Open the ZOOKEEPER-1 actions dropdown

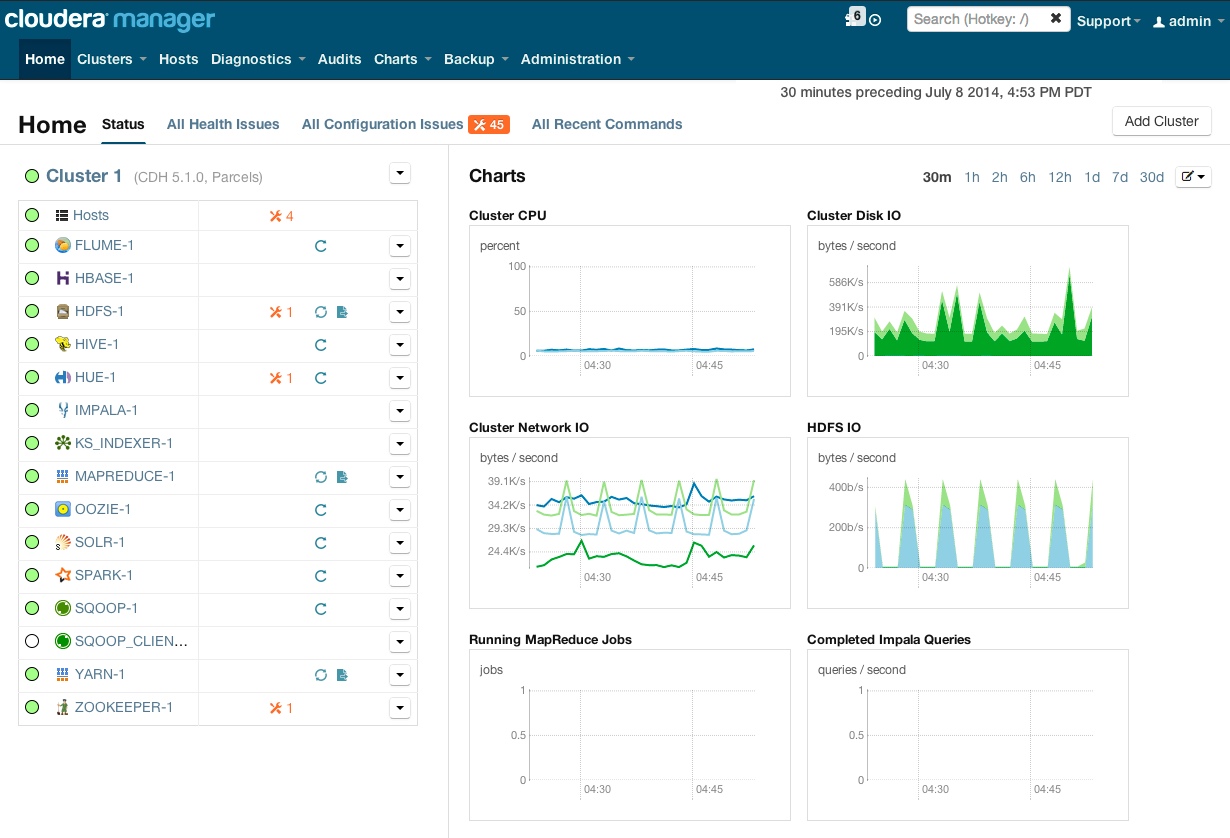click(x=400, y=707)
